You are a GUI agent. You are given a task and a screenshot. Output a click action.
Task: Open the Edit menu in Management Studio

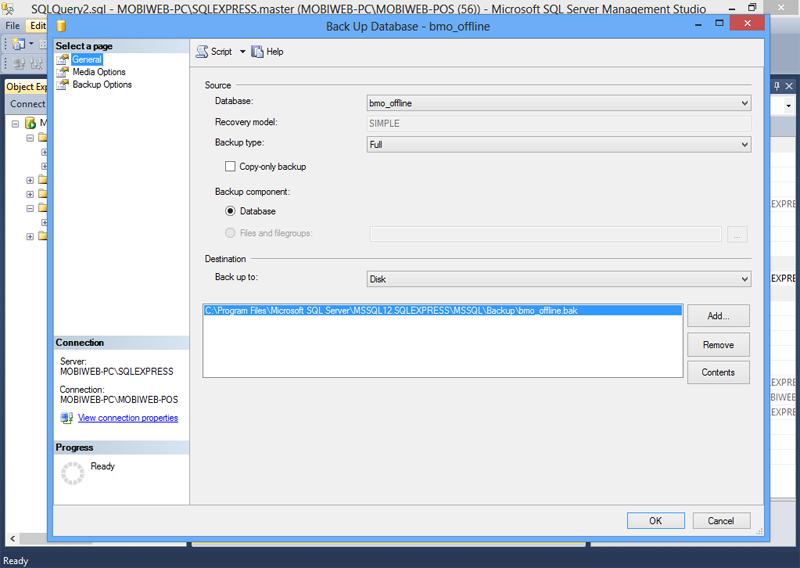(x=37, y=26)
